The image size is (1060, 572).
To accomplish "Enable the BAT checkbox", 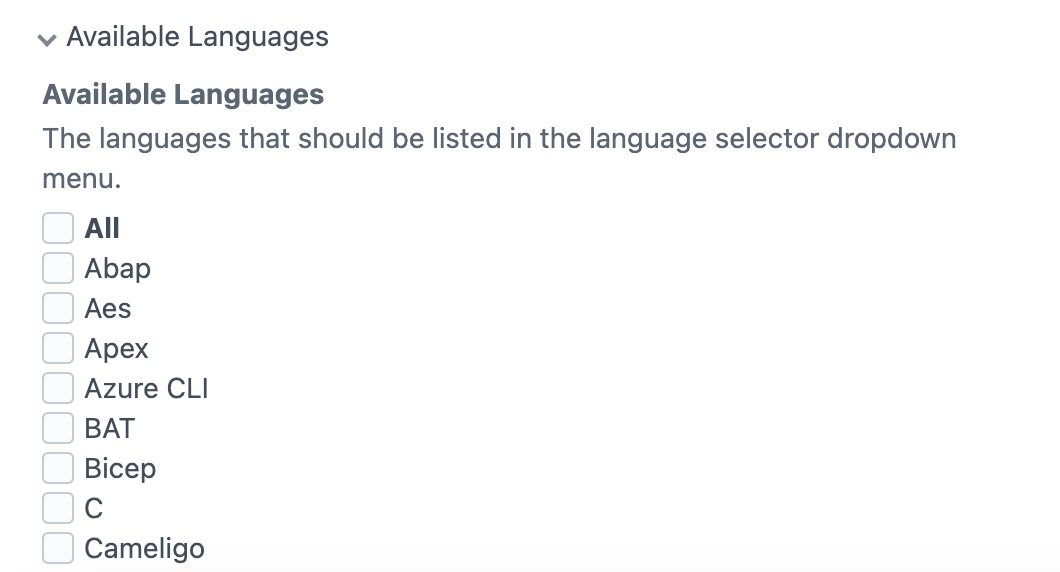I will (58, 428).
